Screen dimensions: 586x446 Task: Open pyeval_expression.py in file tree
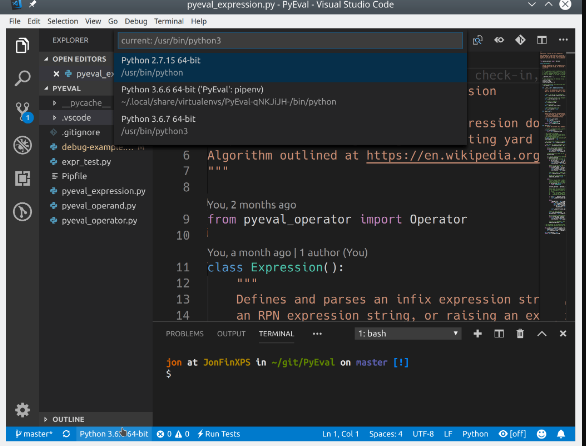(103, 191)
